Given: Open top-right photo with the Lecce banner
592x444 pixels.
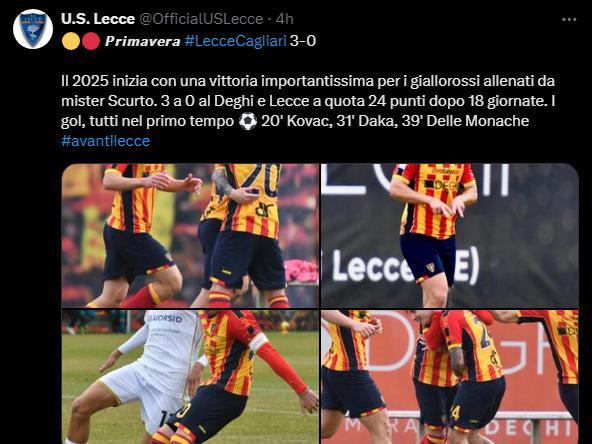Looking at the screenshot, I should point(450,236).
